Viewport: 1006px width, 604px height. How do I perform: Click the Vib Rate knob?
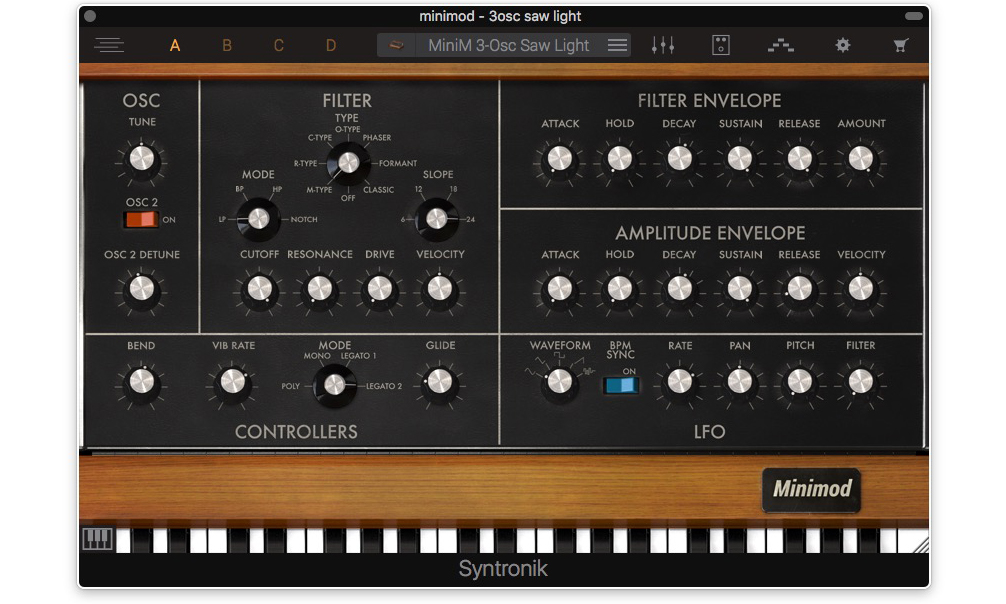tap(233, 382)
